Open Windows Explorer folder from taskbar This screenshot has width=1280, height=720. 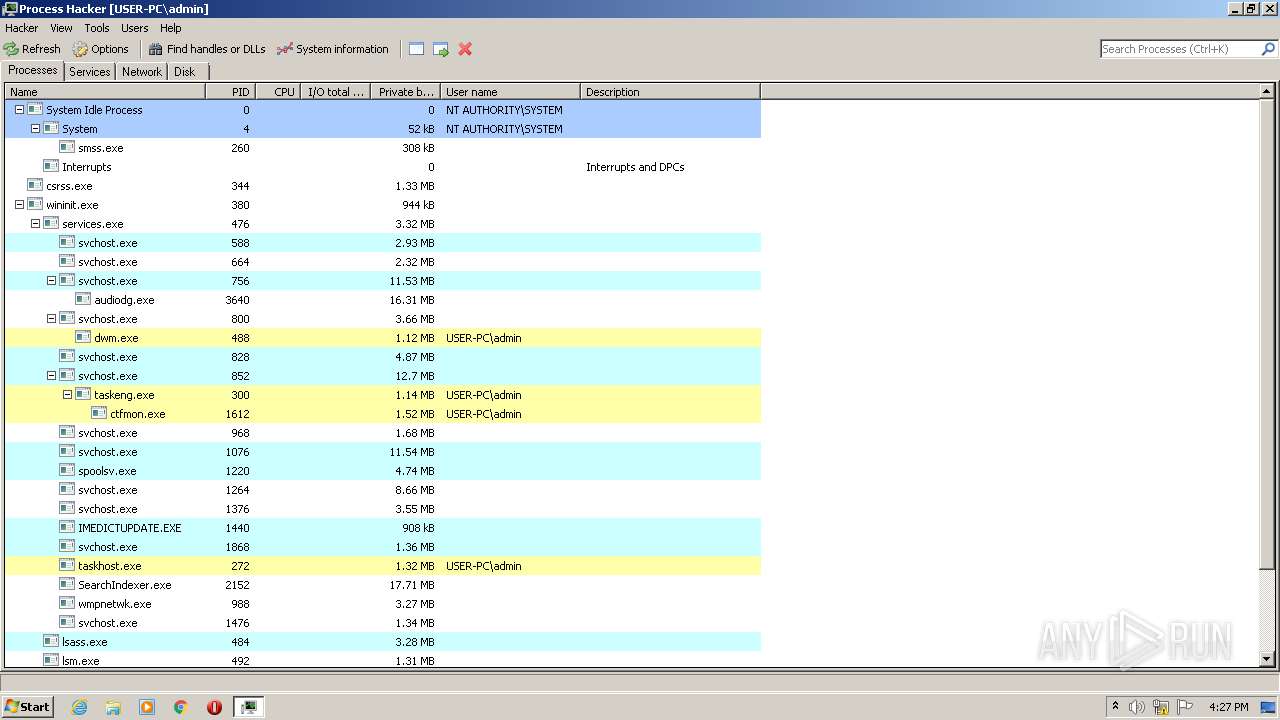click(113, 707)
